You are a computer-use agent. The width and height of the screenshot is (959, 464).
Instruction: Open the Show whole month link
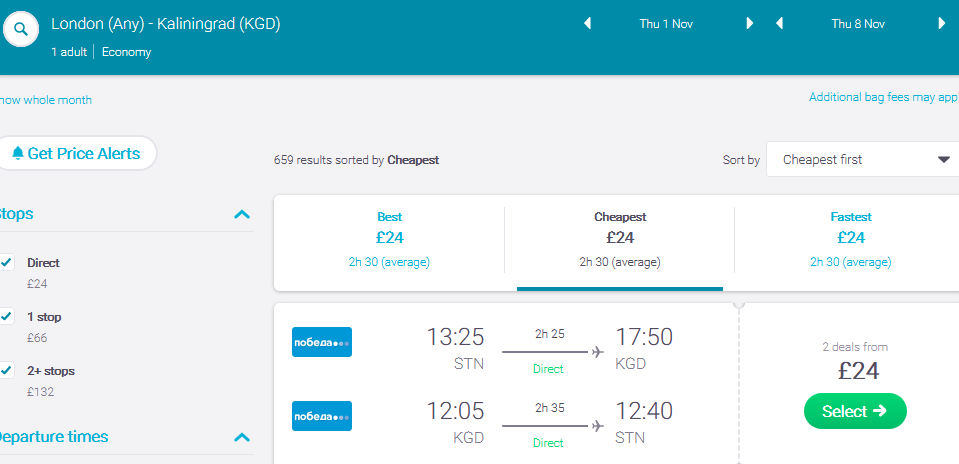click(45, 100)
